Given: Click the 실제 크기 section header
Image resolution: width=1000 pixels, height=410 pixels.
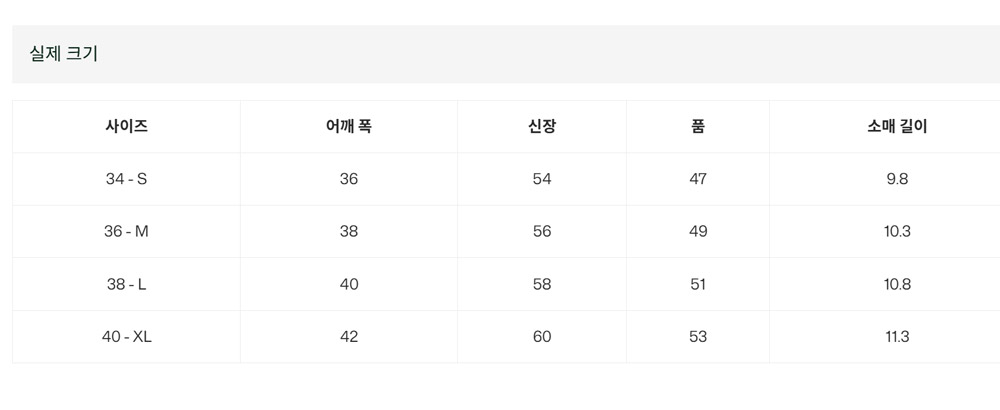Looking at the screenshot, I should 63,54.
